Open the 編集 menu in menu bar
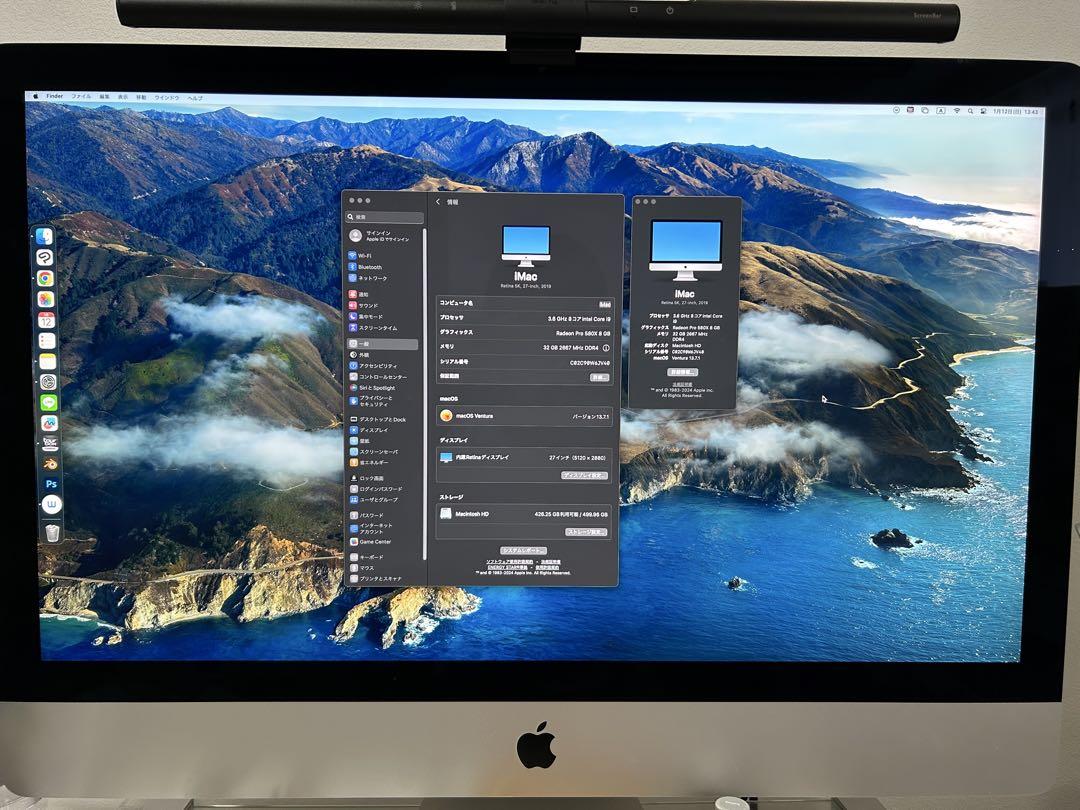This screenshot has width=1080, height=810. pos(104,97)
